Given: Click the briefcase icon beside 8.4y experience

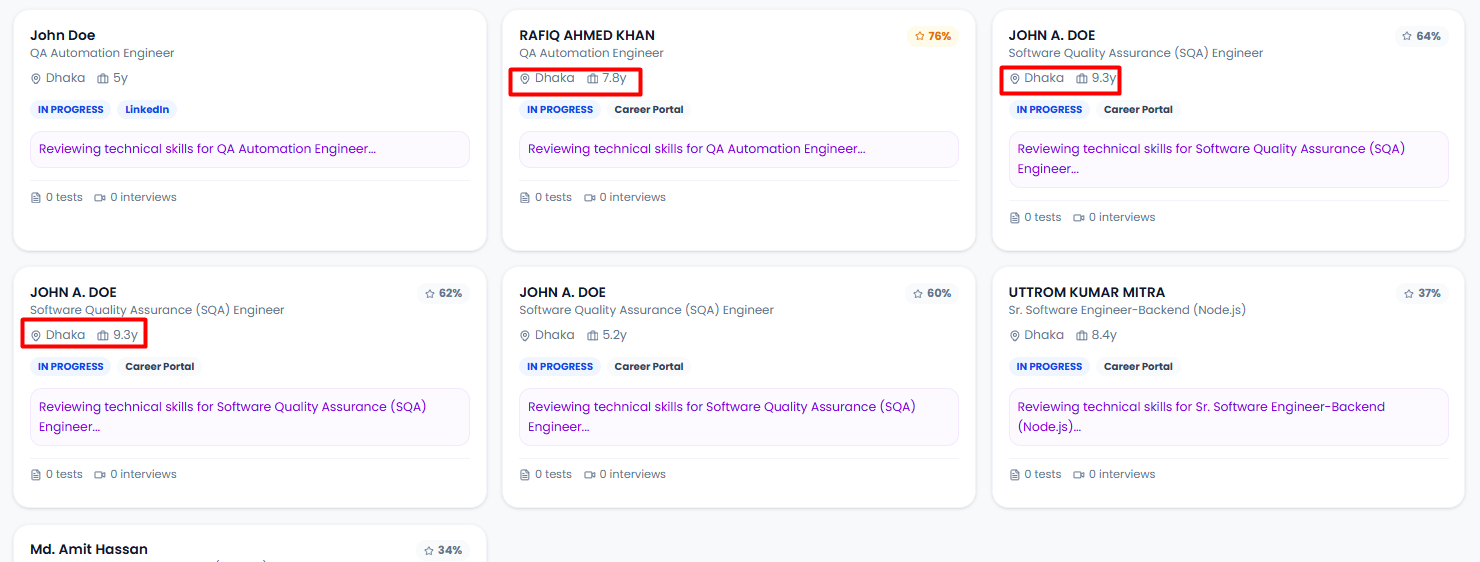Looking at the screenshot, I should pos(1082,336).
